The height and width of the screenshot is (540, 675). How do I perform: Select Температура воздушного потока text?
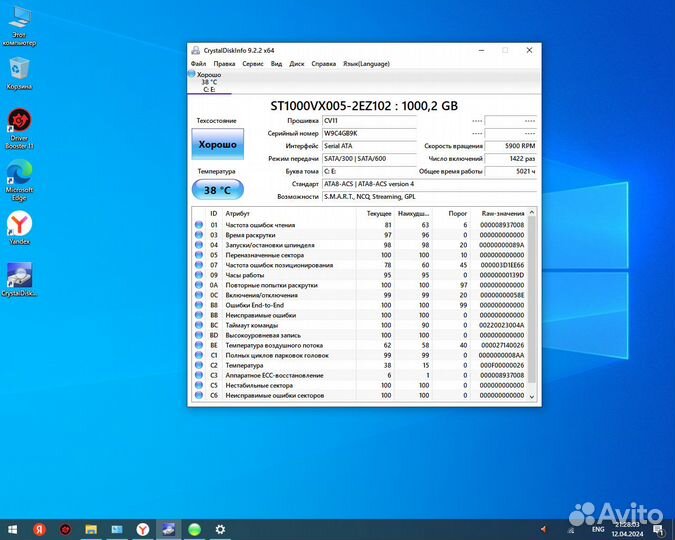point(274,345)
